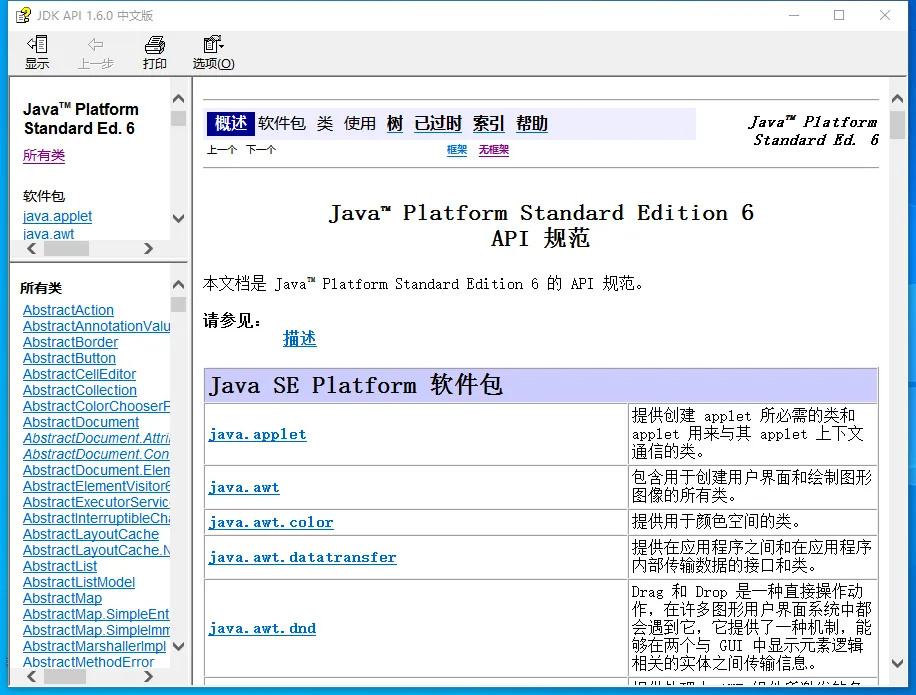Open the 概述 navigation tab
Screen dimensions: 916x695
(231, 123)
